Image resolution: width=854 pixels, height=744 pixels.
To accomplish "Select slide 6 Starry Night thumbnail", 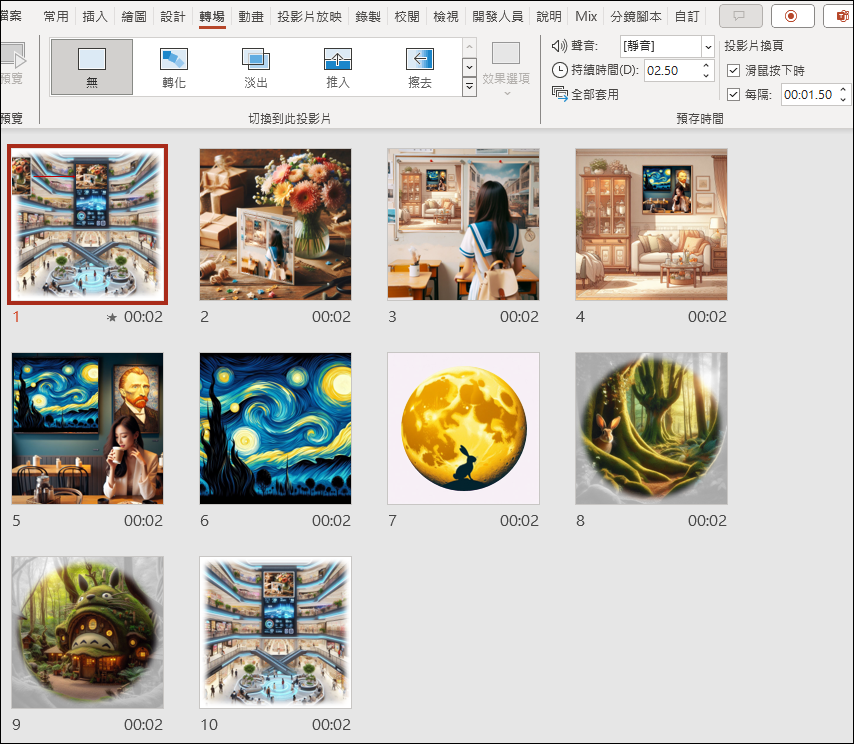I will point(276,428).
